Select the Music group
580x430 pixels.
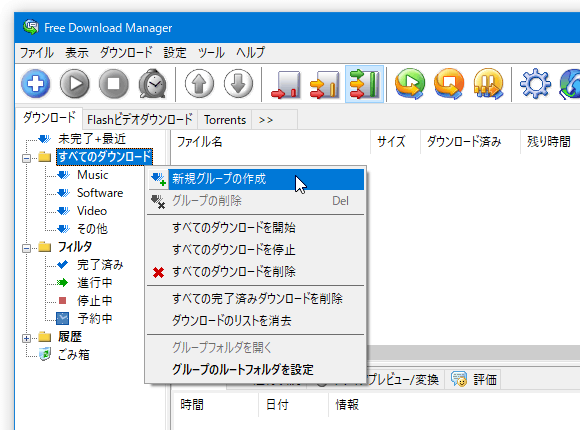tap(93, 175)
